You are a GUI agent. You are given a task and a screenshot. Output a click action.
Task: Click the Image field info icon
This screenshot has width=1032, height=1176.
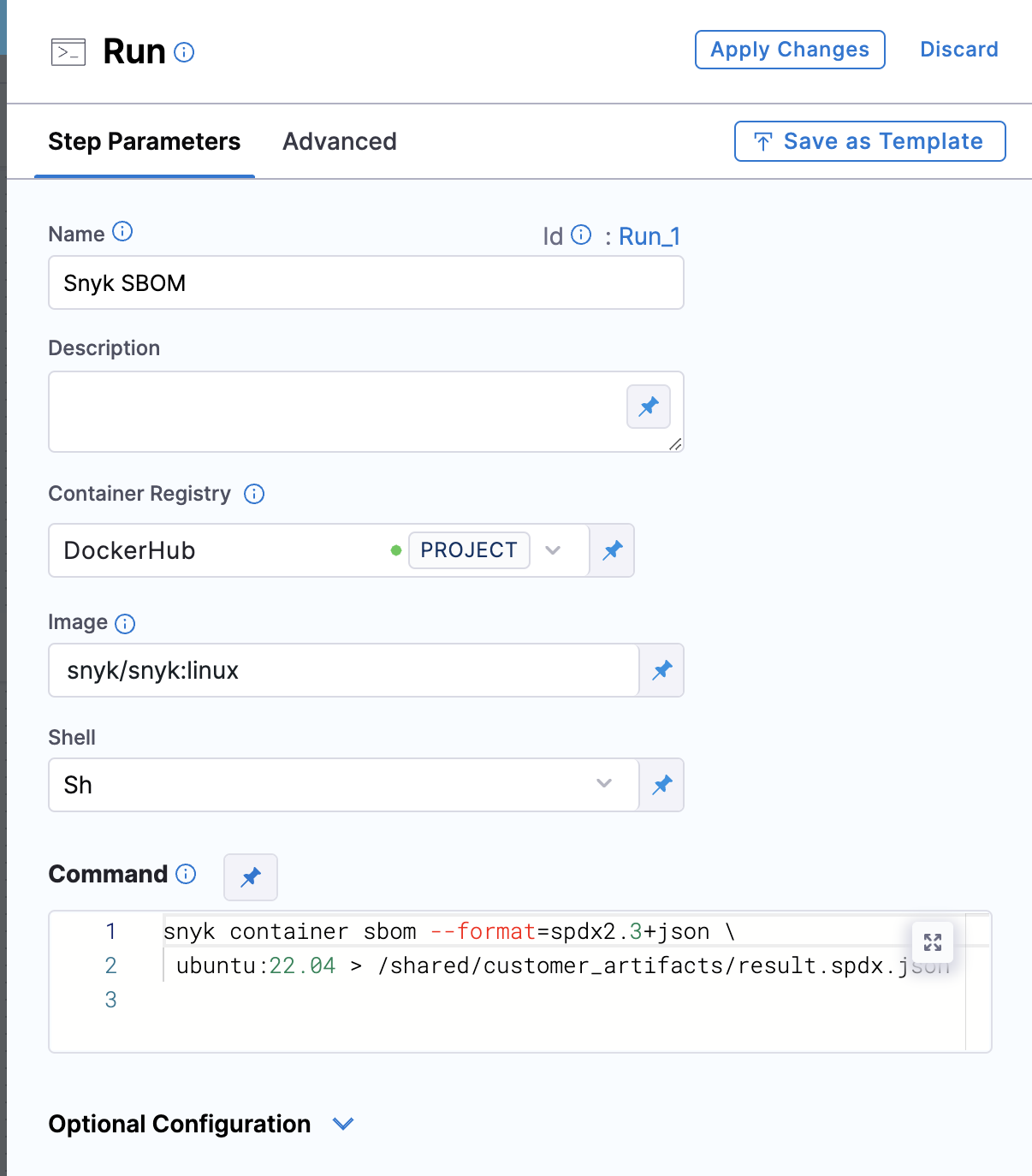tap(125, 623)
